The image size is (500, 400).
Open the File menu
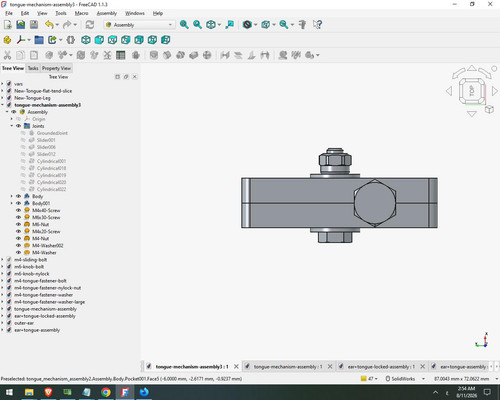coord(9,13)
